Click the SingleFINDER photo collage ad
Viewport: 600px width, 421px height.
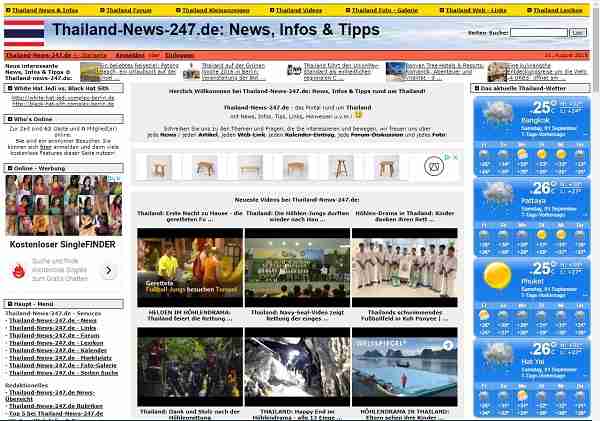point(64,205)
